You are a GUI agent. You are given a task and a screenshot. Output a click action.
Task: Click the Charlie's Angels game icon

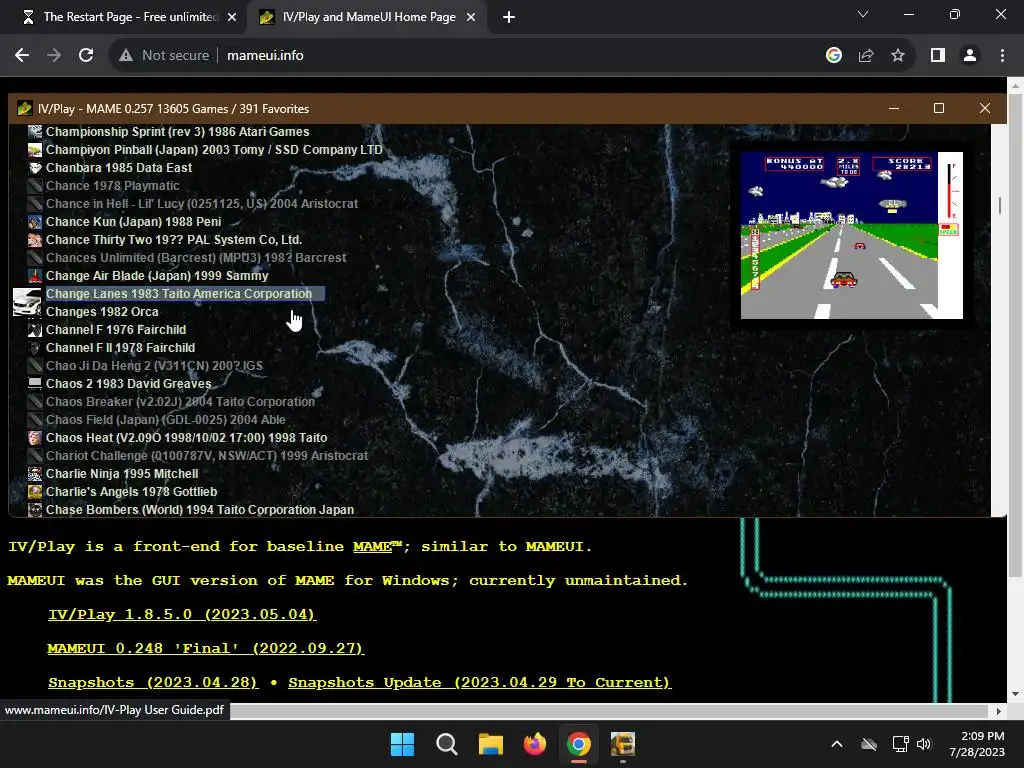coord(35,492)
